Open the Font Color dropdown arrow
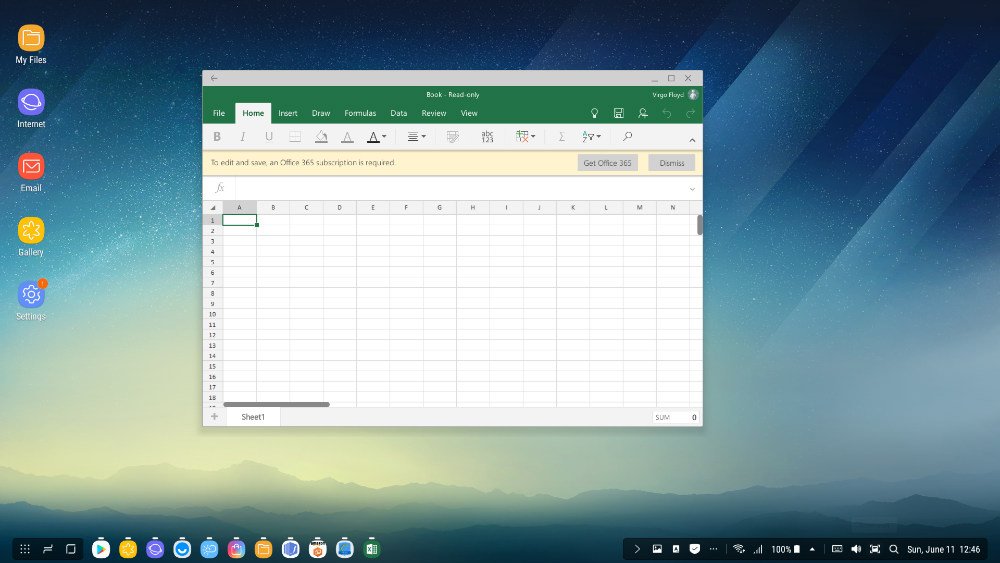The image size is (1000, 563). pyautogui.click(x=384, y=137)
